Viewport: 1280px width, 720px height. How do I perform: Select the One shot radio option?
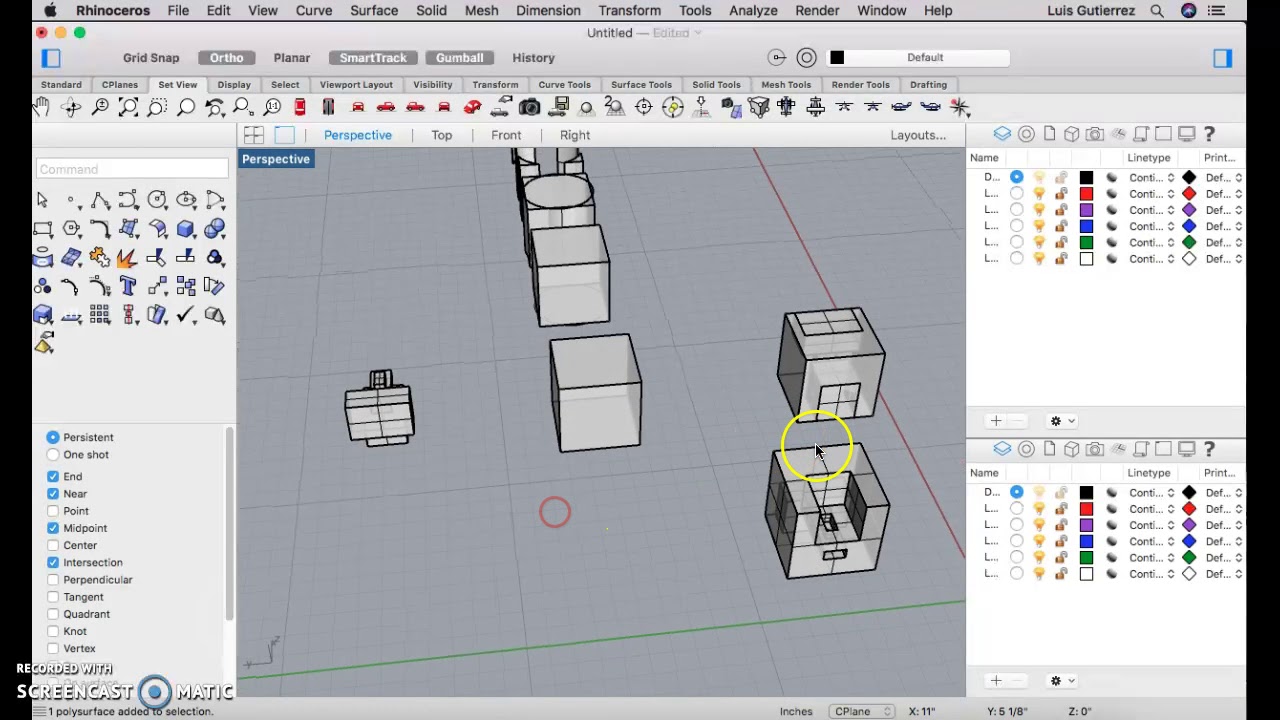(x=53, y=455)
